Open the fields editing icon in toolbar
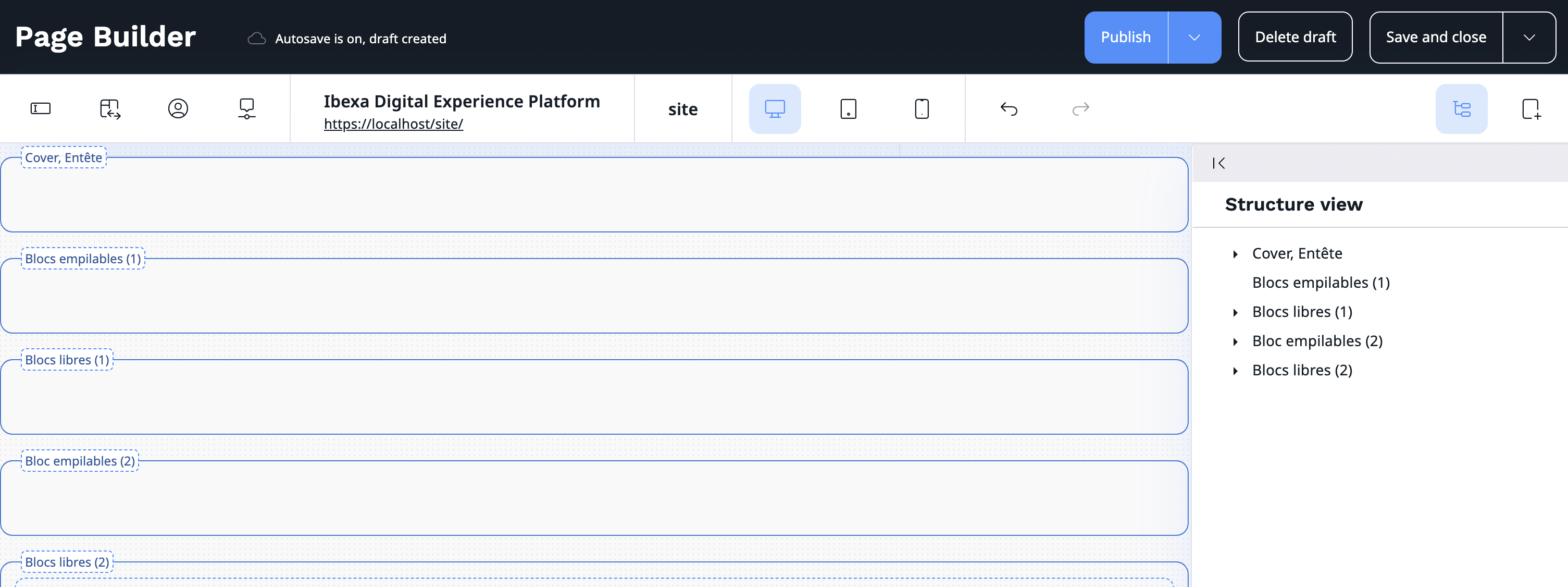Image resolution: width=1568 pixels, height=587 pixels. pos(40,108)
